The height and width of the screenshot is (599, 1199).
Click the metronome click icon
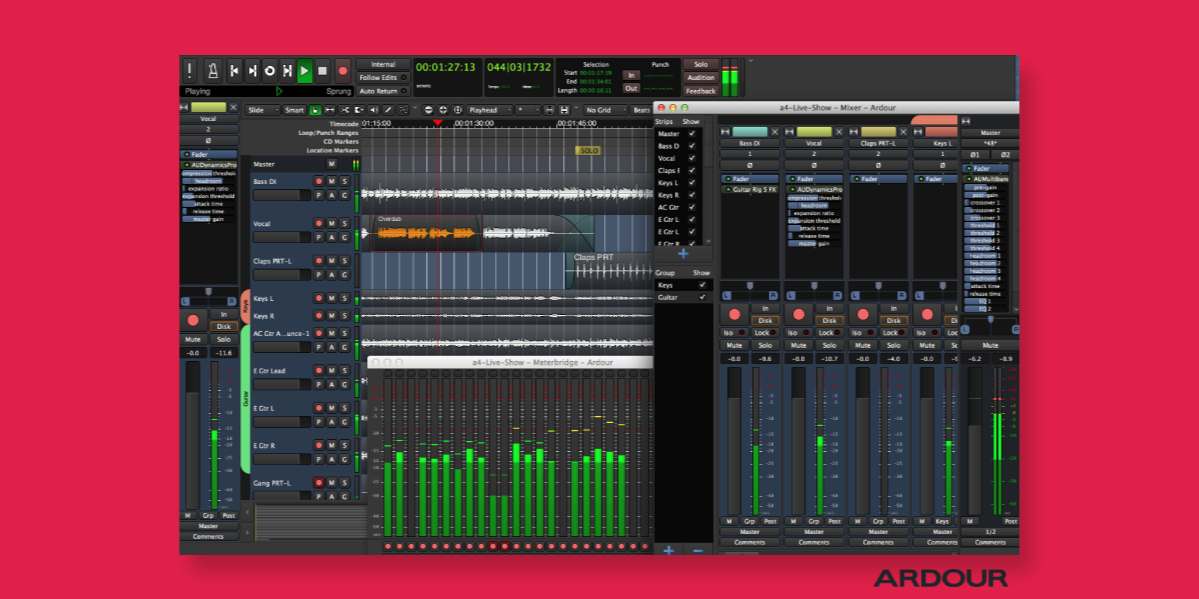[213, 69]
